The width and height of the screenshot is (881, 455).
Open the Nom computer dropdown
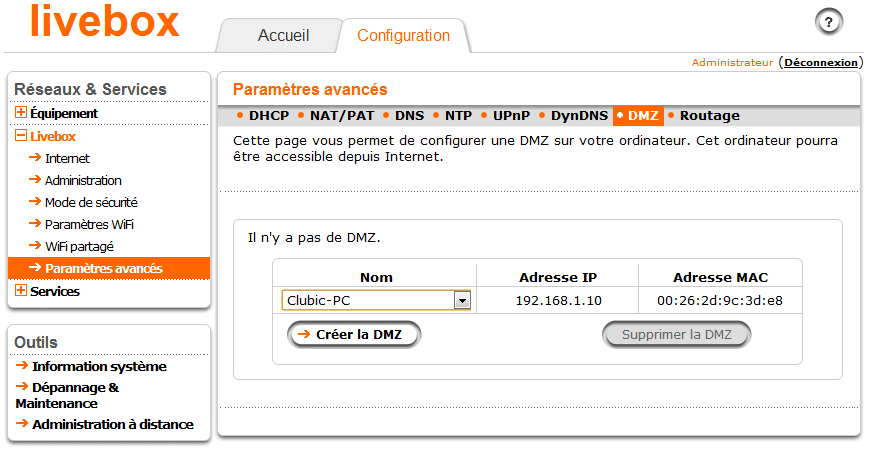(x=461, y=300)
